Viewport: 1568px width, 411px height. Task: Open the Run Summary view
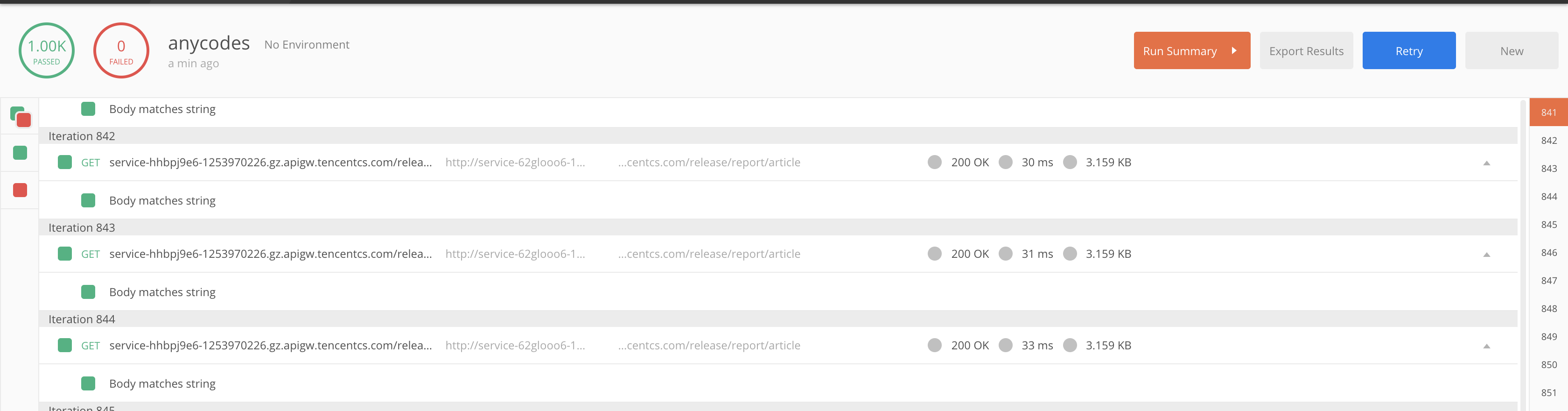pyautogui.click(x=1191, y=50)
